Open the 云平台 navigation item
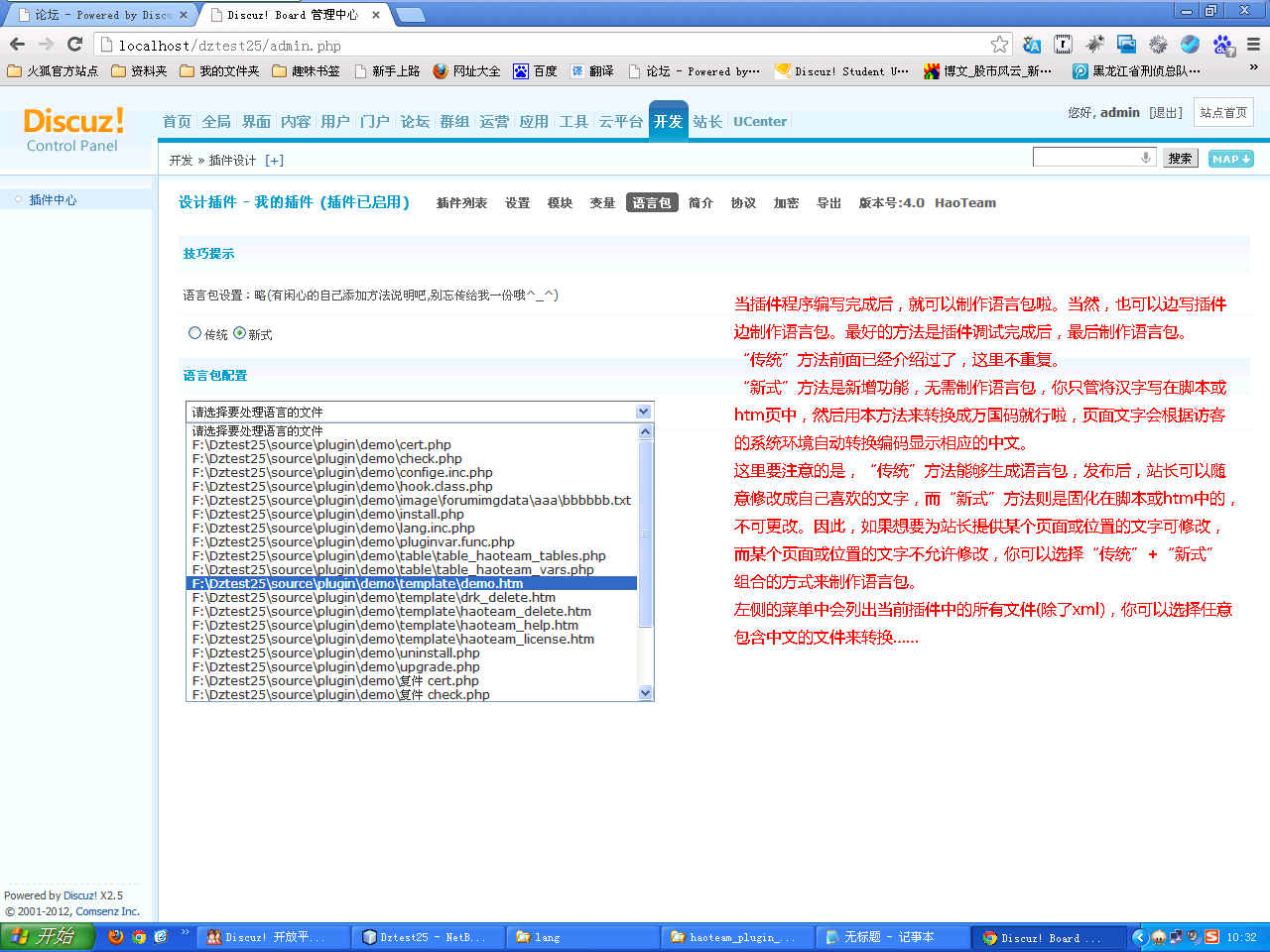1270x952 pixels. (x=621, y=121)
